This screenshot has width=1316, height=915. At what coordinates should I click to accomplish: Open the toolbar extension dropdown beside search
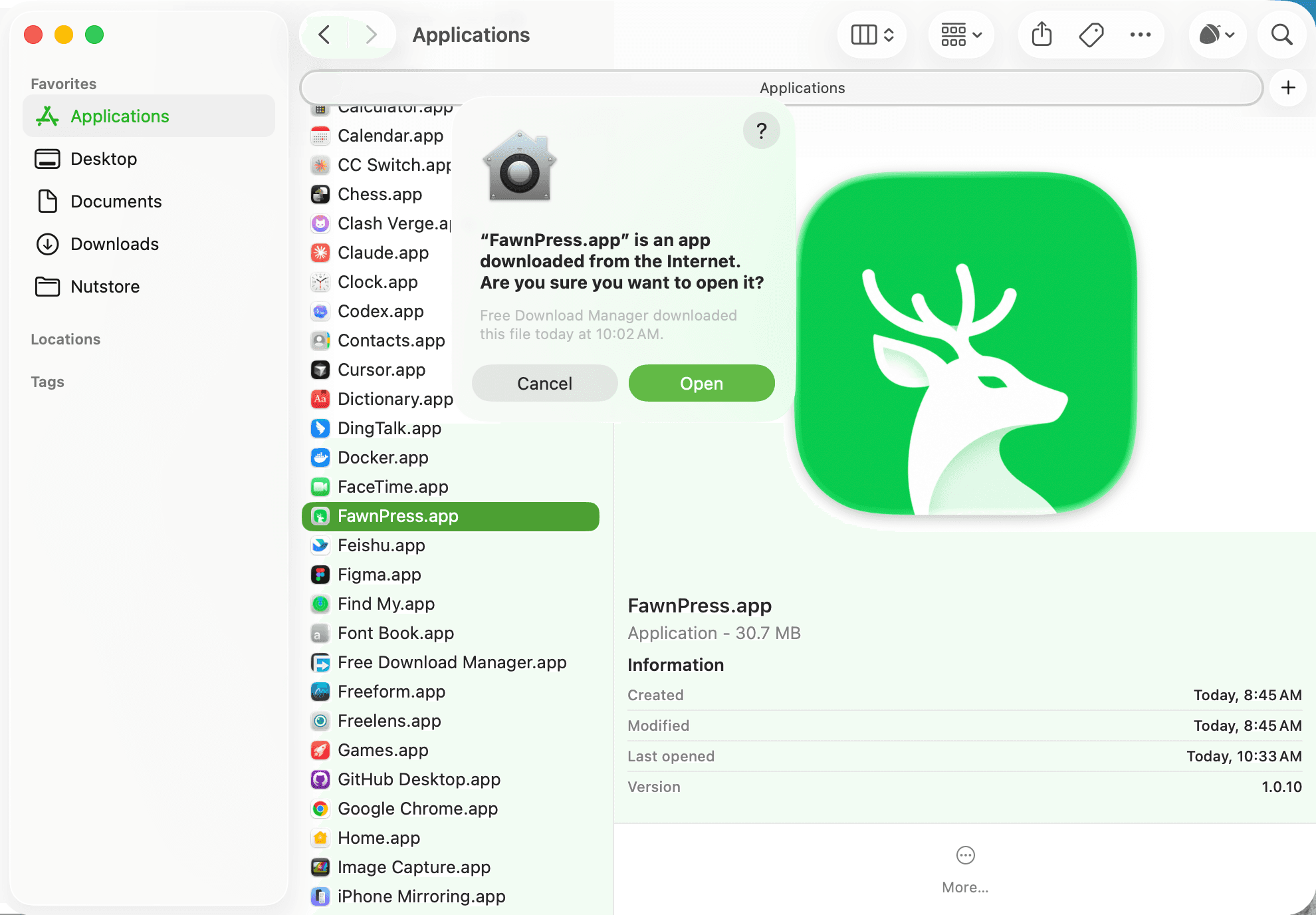point(1218,35)
